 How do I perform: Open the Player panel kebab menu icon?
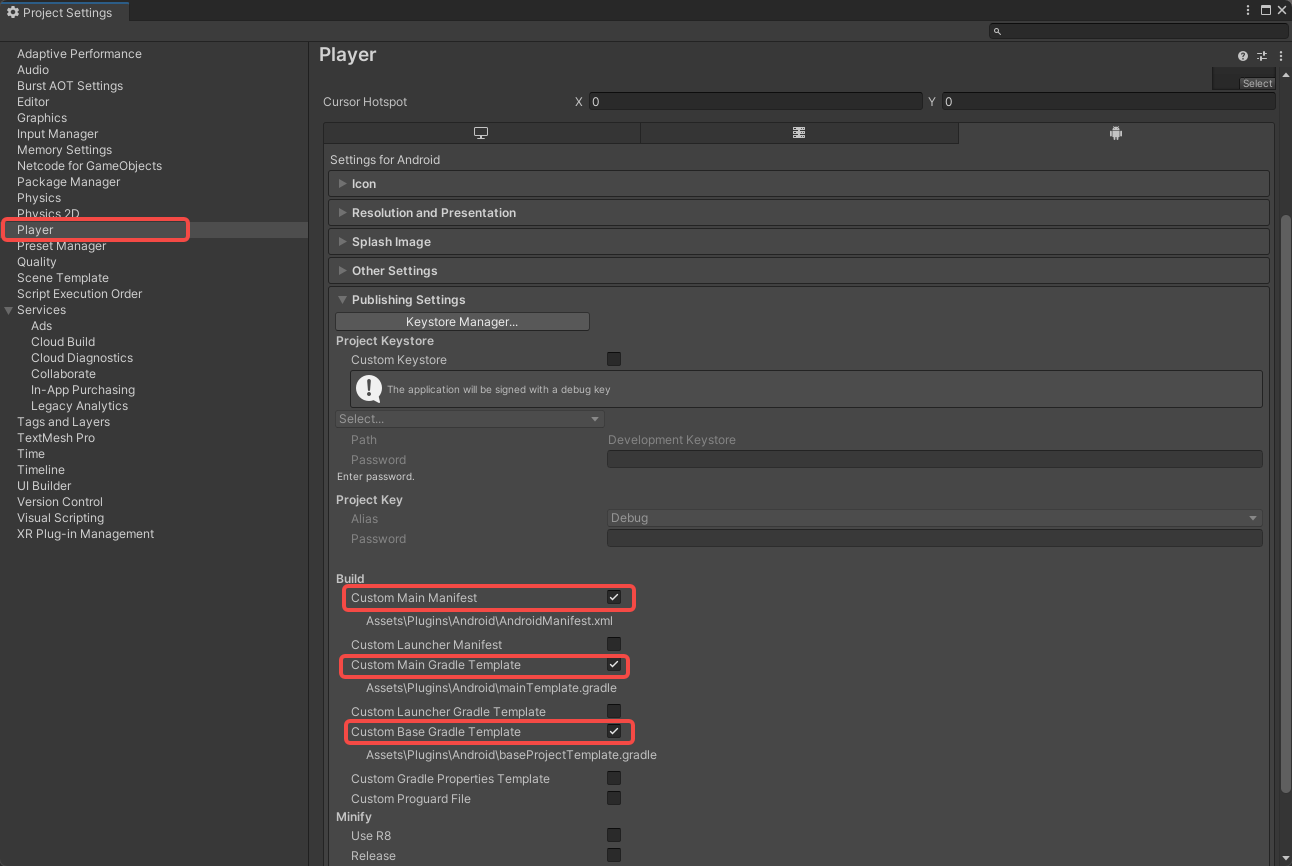click(1281, 56)
